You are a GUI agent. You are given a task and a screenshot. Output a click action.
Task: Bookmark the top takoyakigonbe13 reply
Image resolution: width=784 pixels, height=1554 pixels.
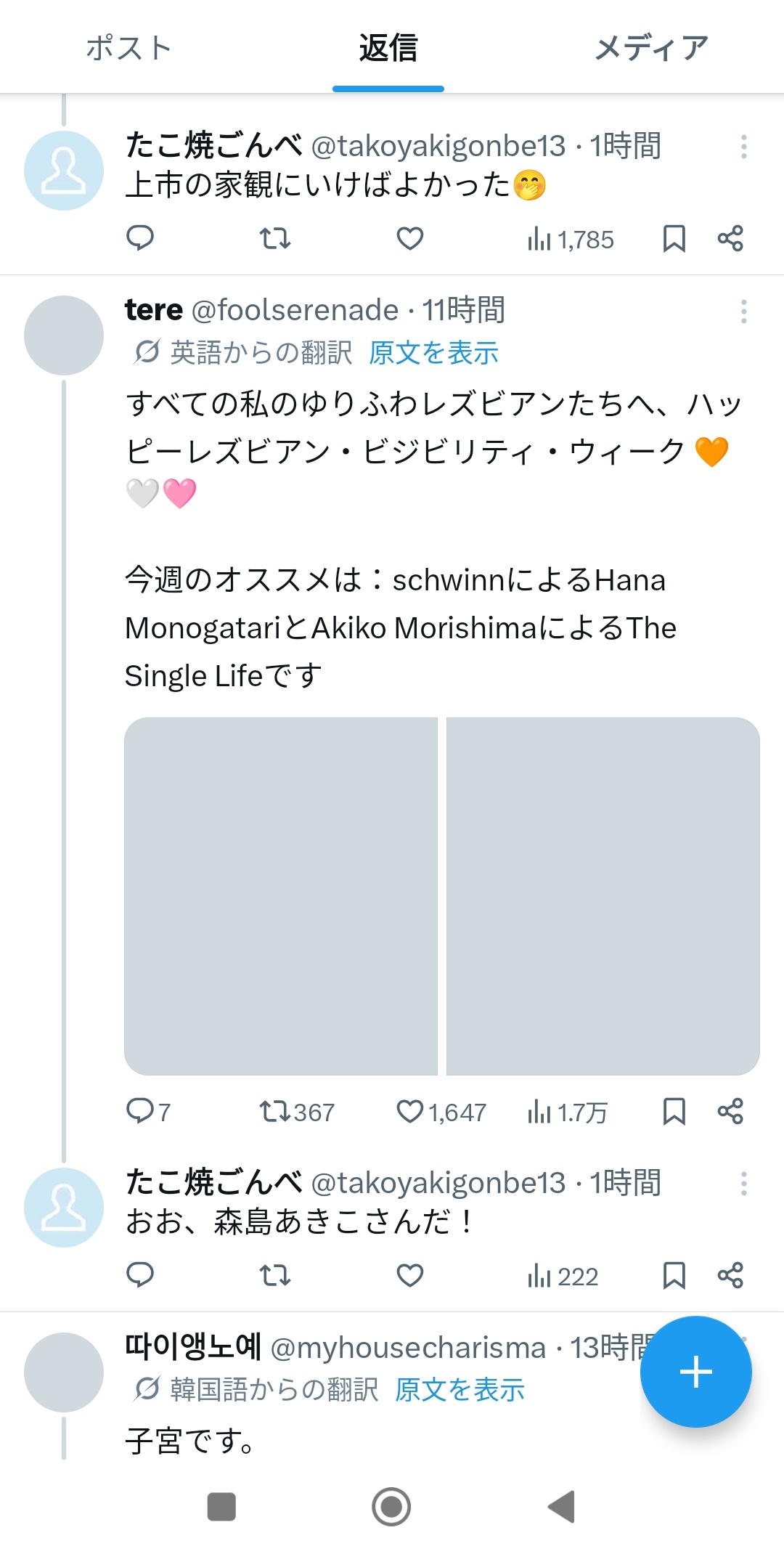click(674, 238)
